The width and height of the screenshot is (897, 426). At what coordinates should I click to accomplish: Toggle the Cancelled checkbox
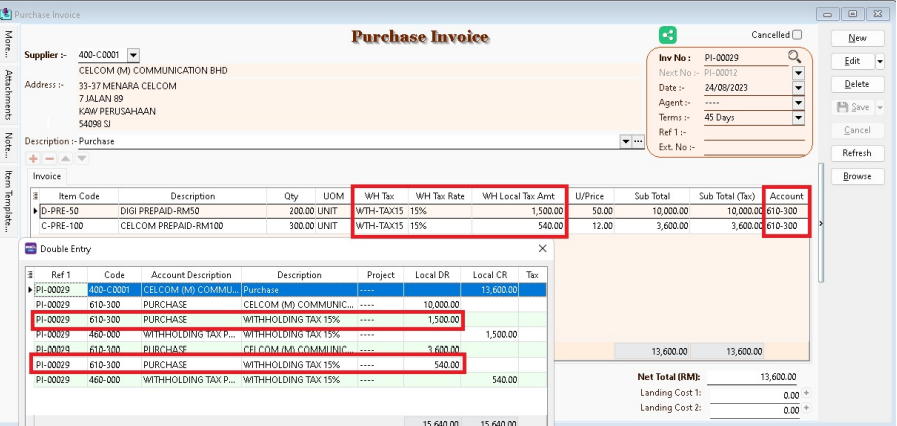point(796,35)
